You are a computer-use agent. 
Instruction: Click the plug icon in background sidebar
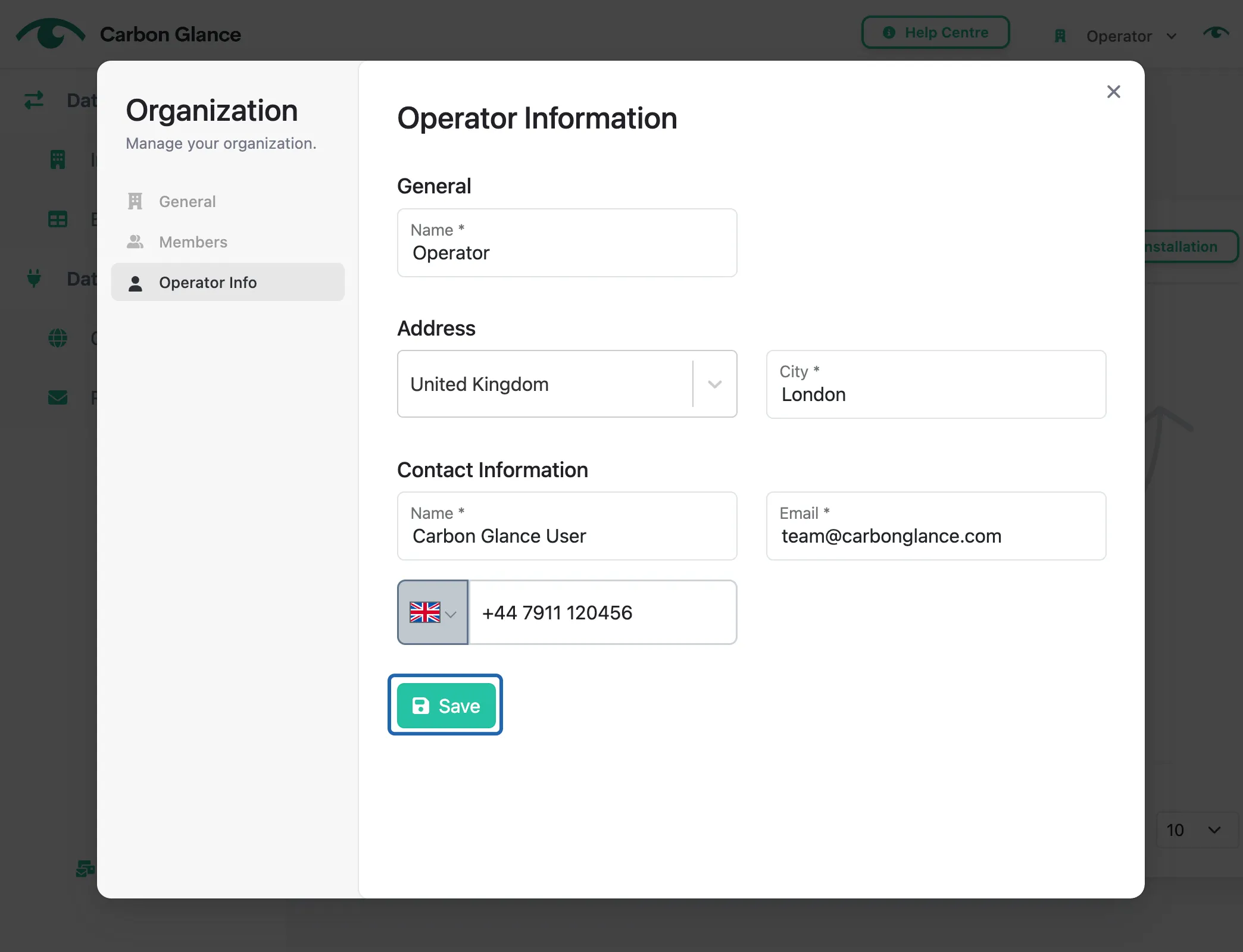[34, 278]
